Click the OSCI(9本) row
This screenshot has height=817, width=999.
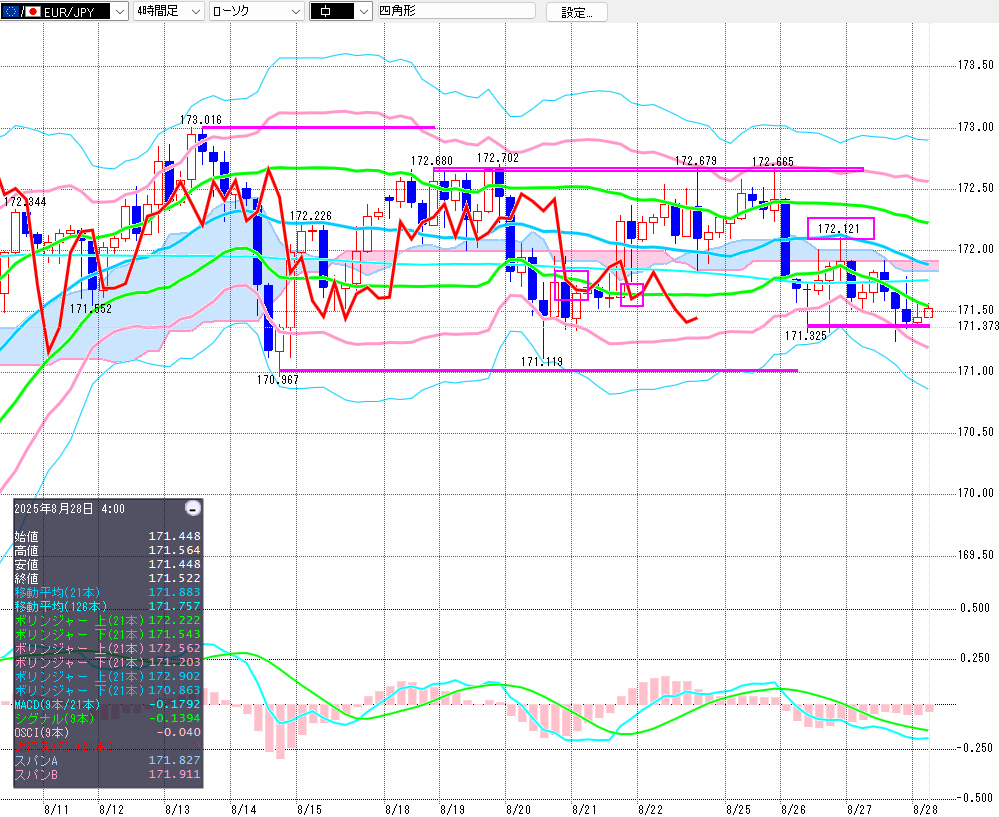click(x=107, y=733)
